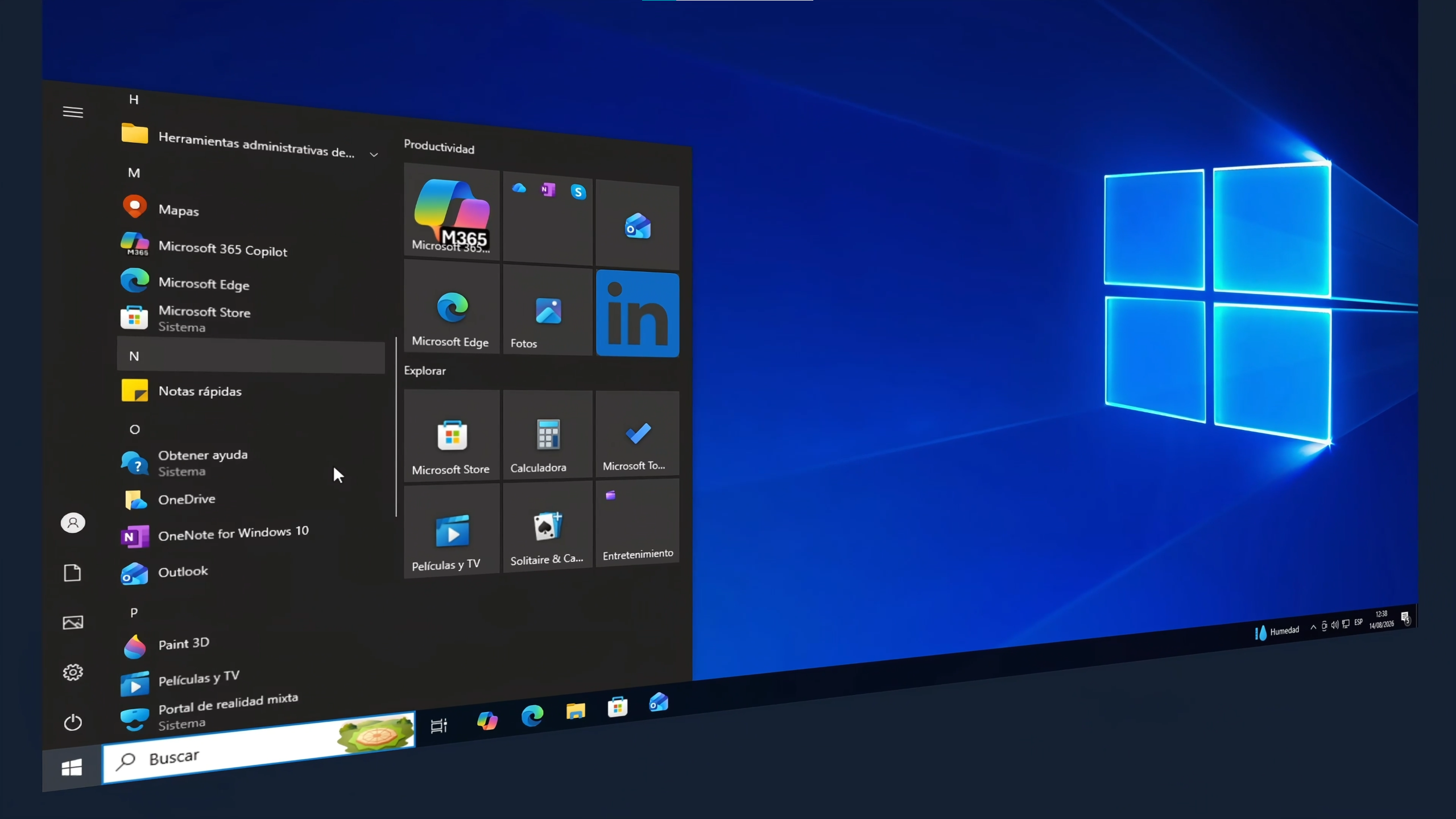Expand the Start menu hamburger navigation

(73, 112)
